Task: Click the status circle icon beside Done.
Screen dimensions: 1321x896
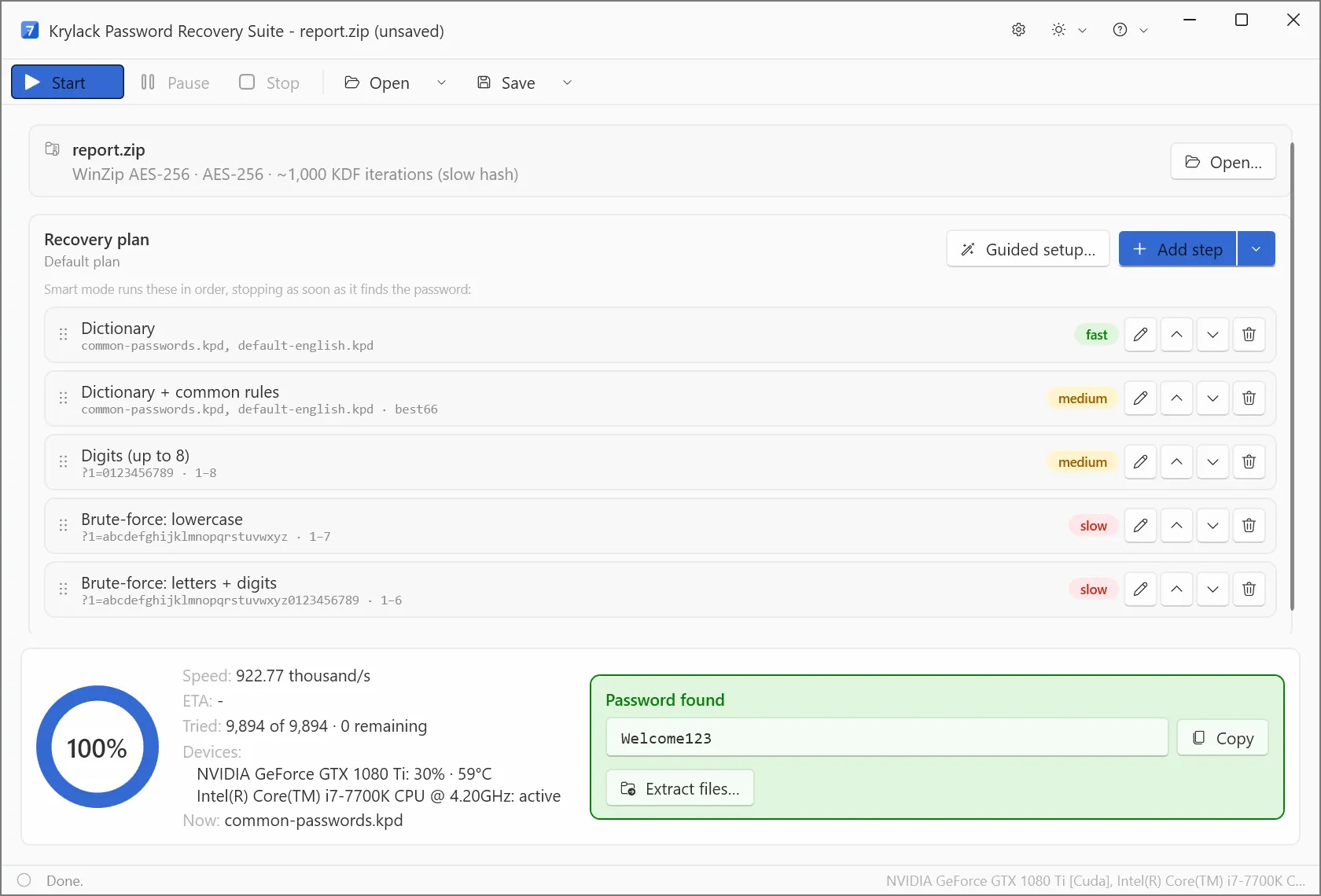Action: point(24,880)
